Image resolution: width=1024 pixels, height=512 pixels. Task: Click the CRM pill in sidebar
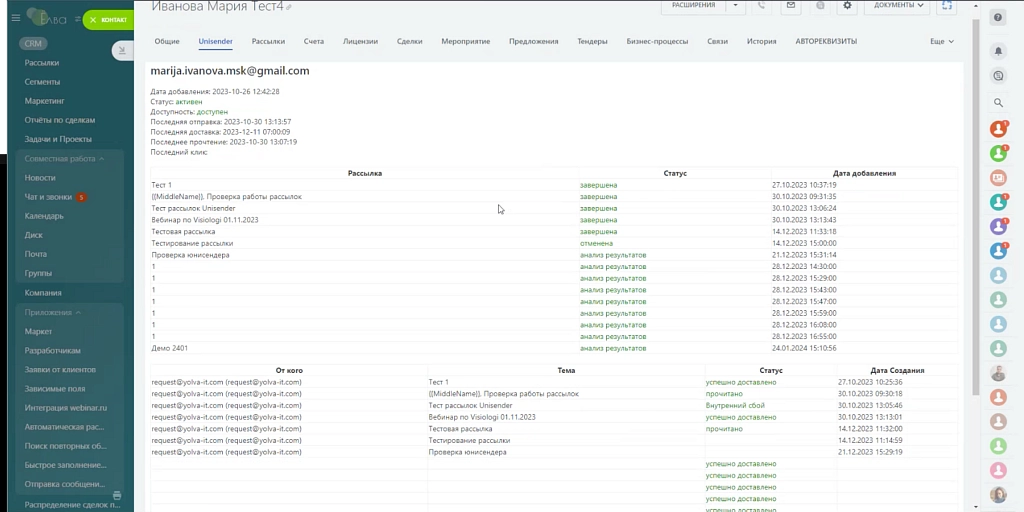[33, 44]
